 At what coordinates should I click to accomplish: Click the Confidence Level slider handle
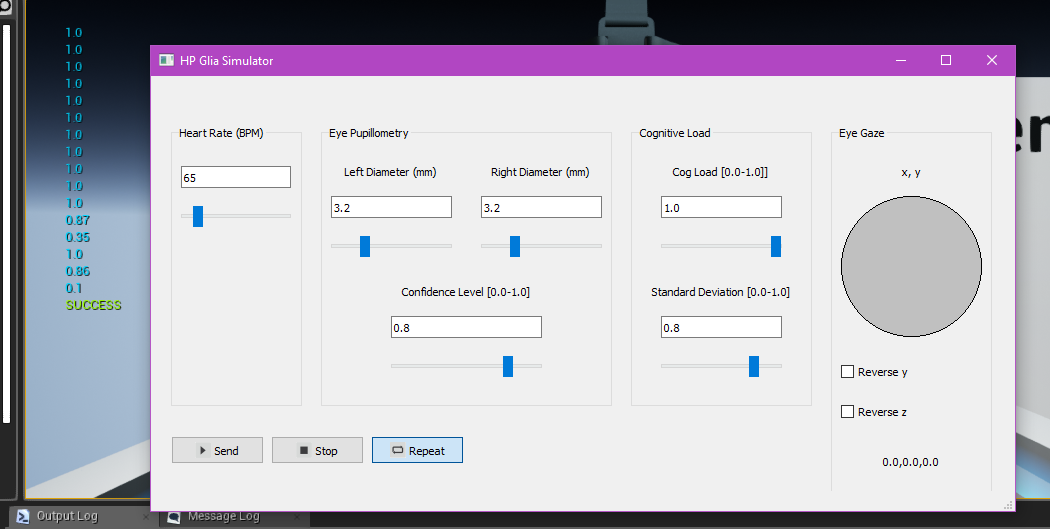point(508,366)
